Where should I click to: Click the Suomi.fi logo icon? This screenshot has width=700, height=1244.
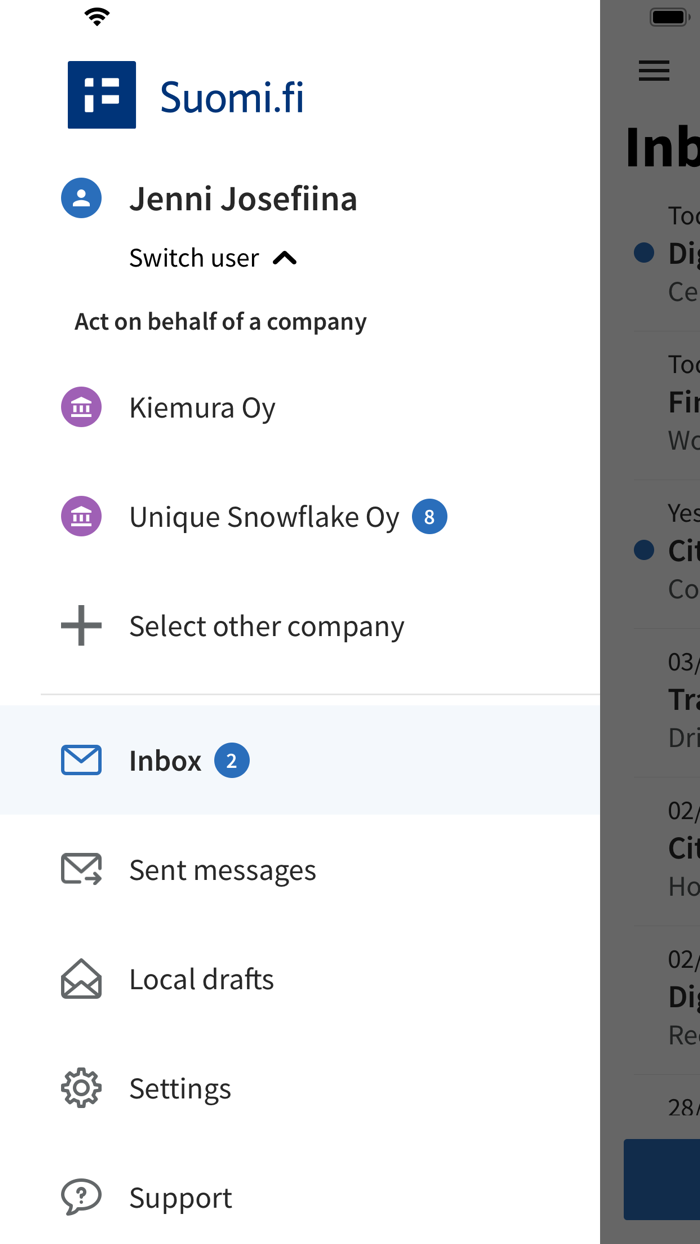[x=101, y=94]
